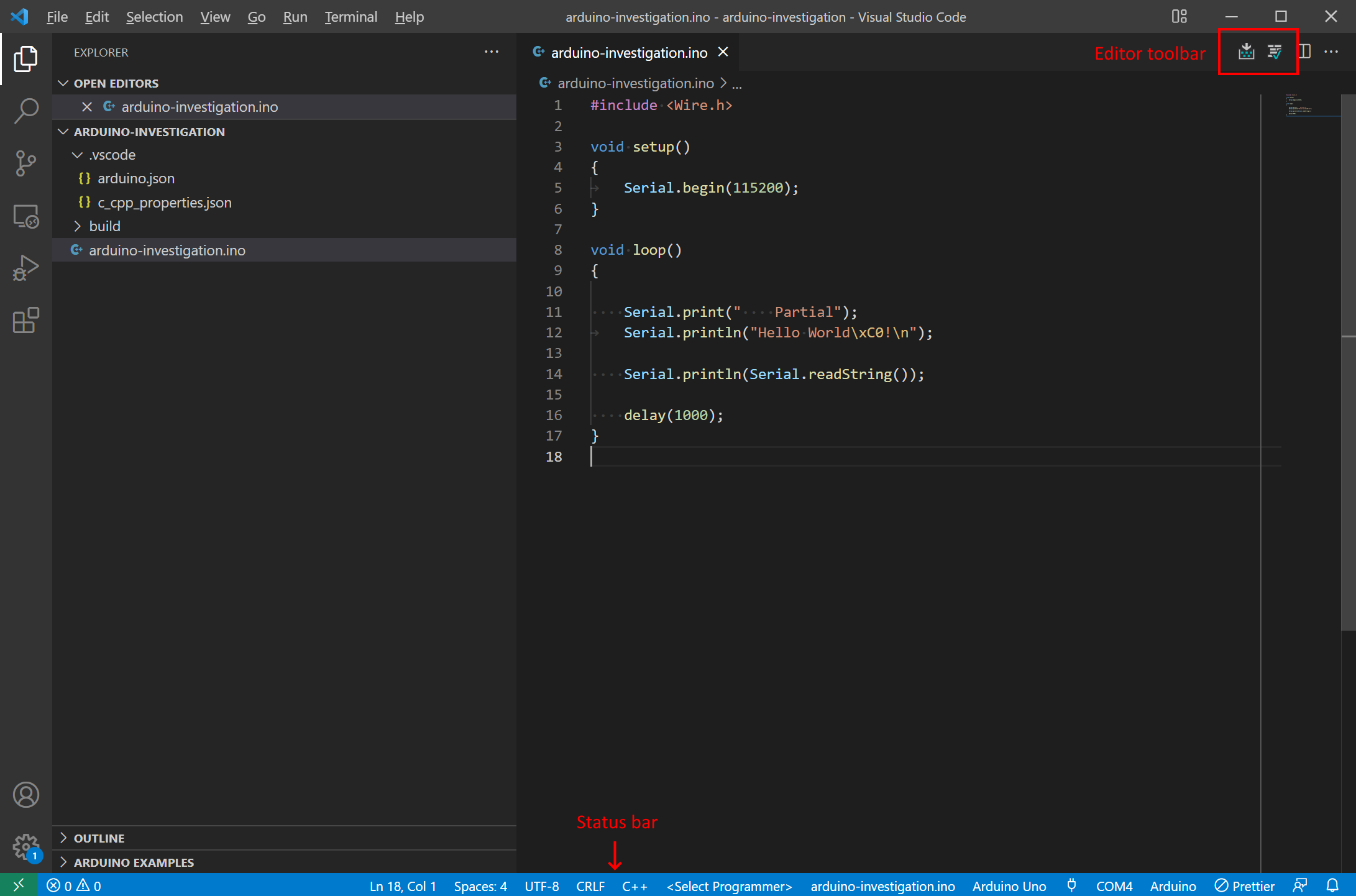Open the Manage gear settings icon
Viewport: 1356px width, 896px height.
coord(25,847)
